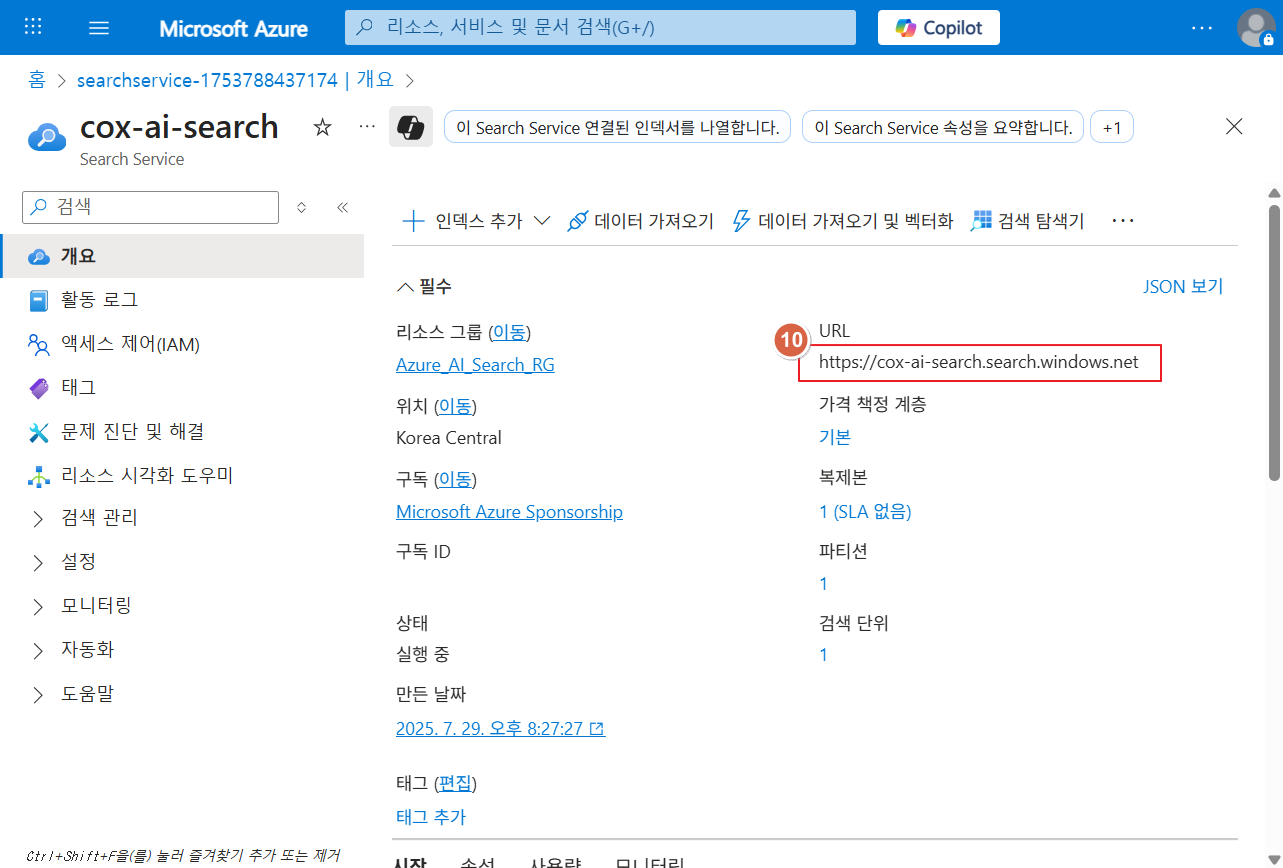This screenshot has width=1283, height=868.
Task: Open more options ellipsis next to the title
Action: pyautogui.click(x=367, y=127)
